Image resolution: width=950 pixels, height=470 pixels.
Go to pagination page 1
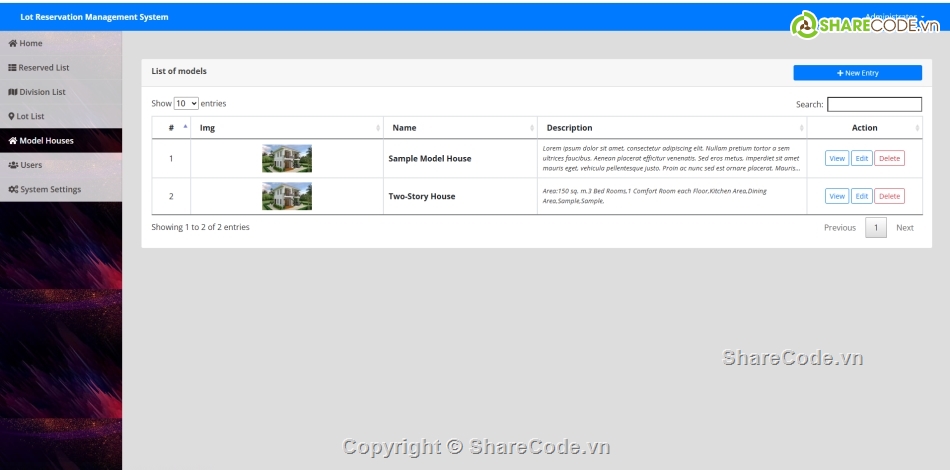(875, 228)
